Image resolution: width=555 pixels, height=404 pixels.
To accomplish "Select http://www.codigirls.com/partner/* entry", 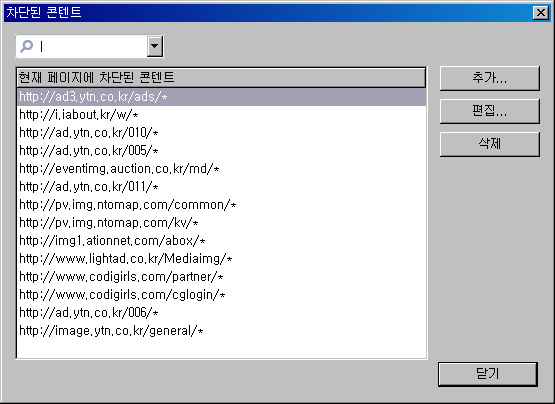I will tap(221, 277).
